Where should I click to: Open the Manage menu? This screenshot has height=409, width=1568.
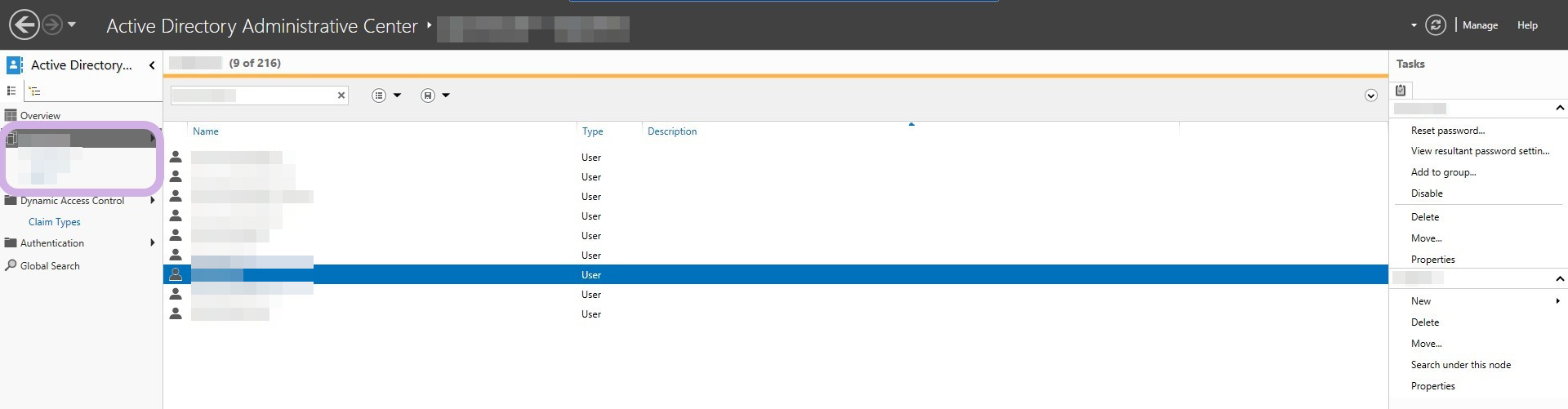pyautogui.click(x=1480, y=25)
